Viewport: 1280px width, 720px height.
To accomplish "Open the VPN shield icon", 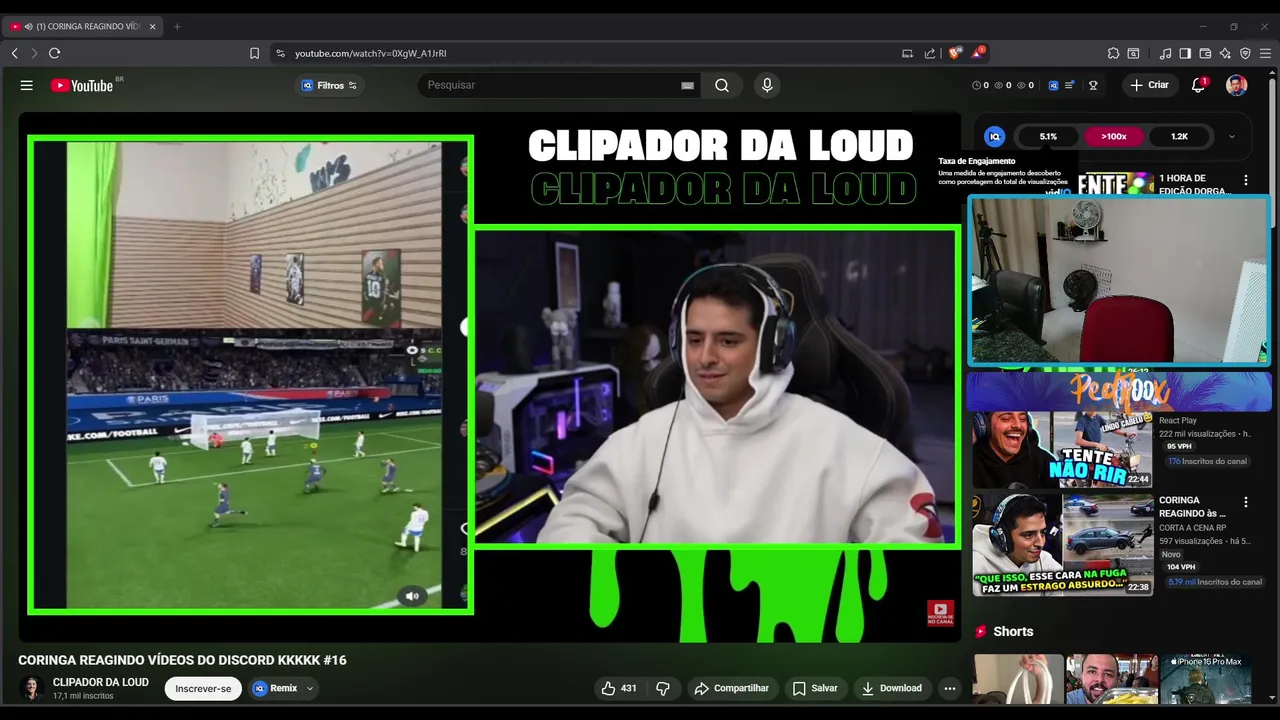I will click(1245, 53).
